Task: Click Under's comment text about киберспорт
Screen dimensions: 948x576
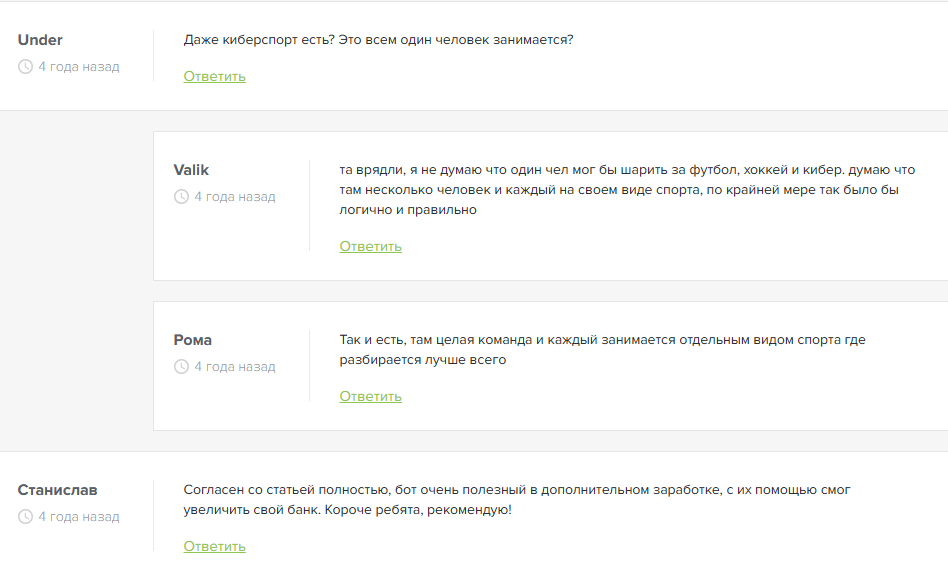Action: (x=378, y=40)
